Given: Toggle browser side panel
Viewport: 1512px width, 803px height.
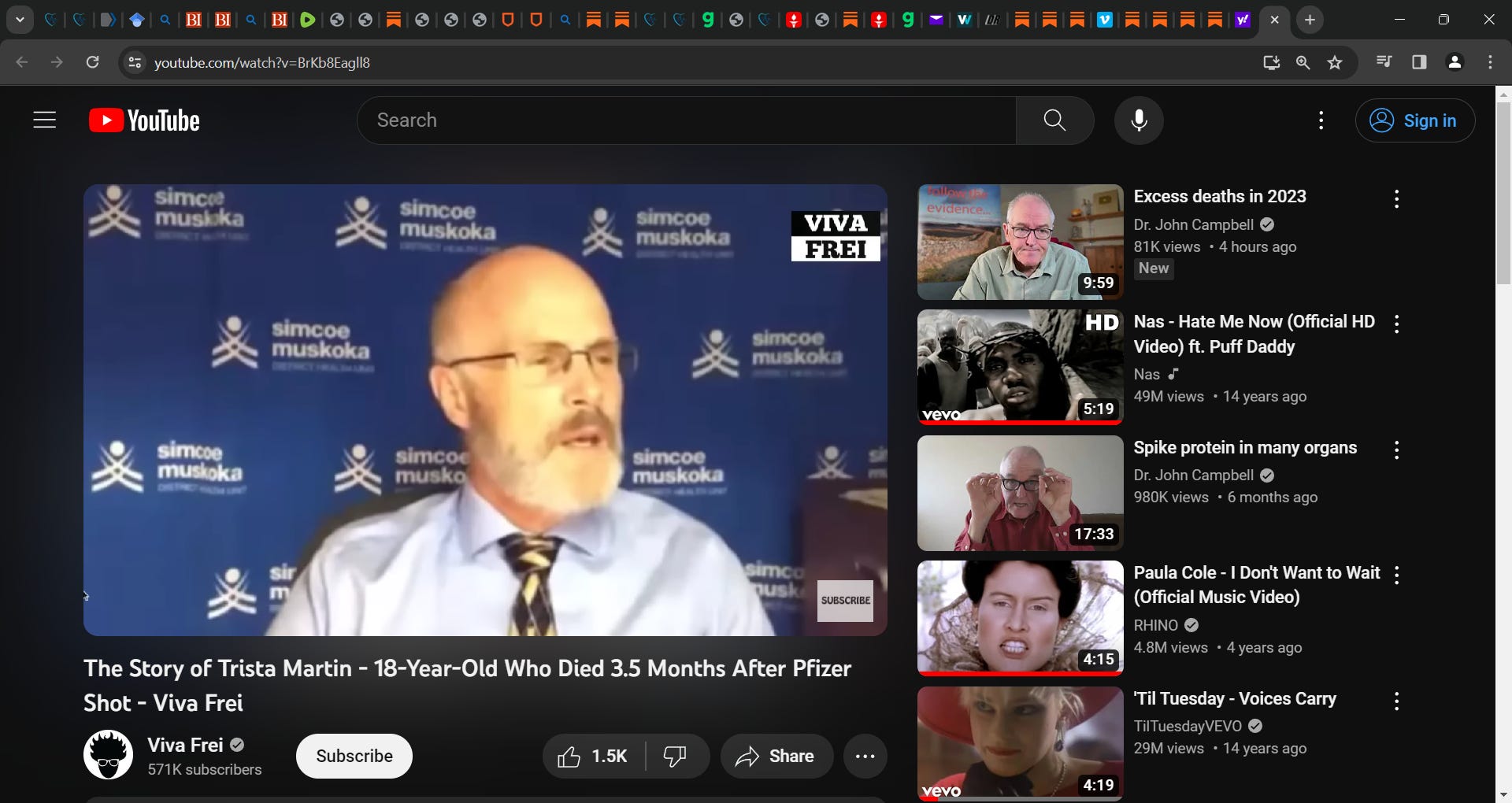Looking at the screenshot, I should tap(1419, 62).
